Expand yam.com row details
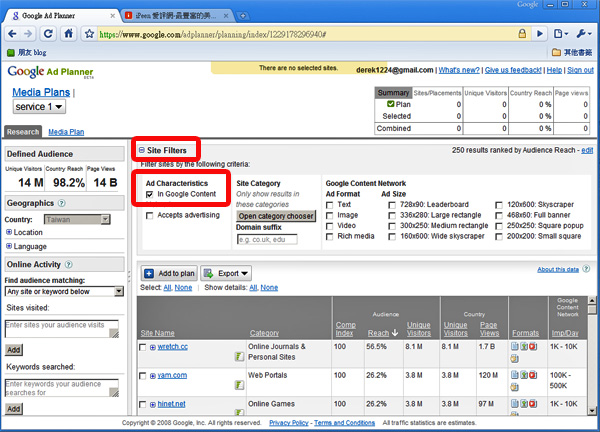Screen dimensions: 600x432 coord(153,376)
